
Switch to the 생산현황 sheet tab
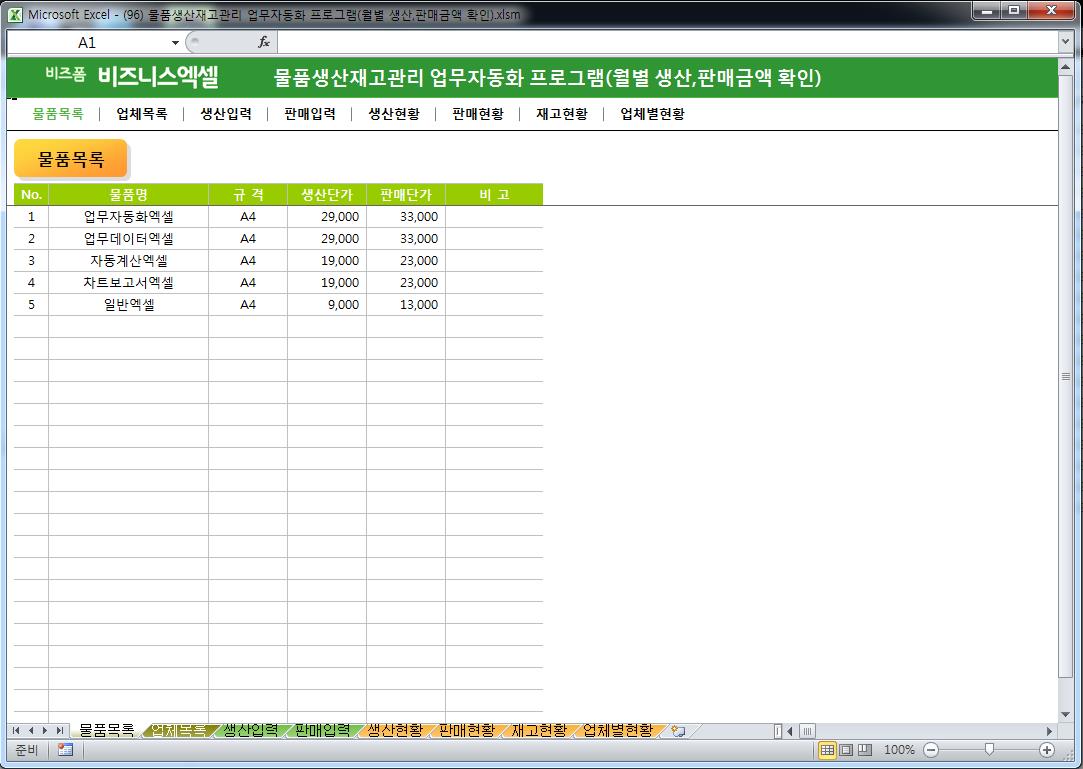pos(395,730)
